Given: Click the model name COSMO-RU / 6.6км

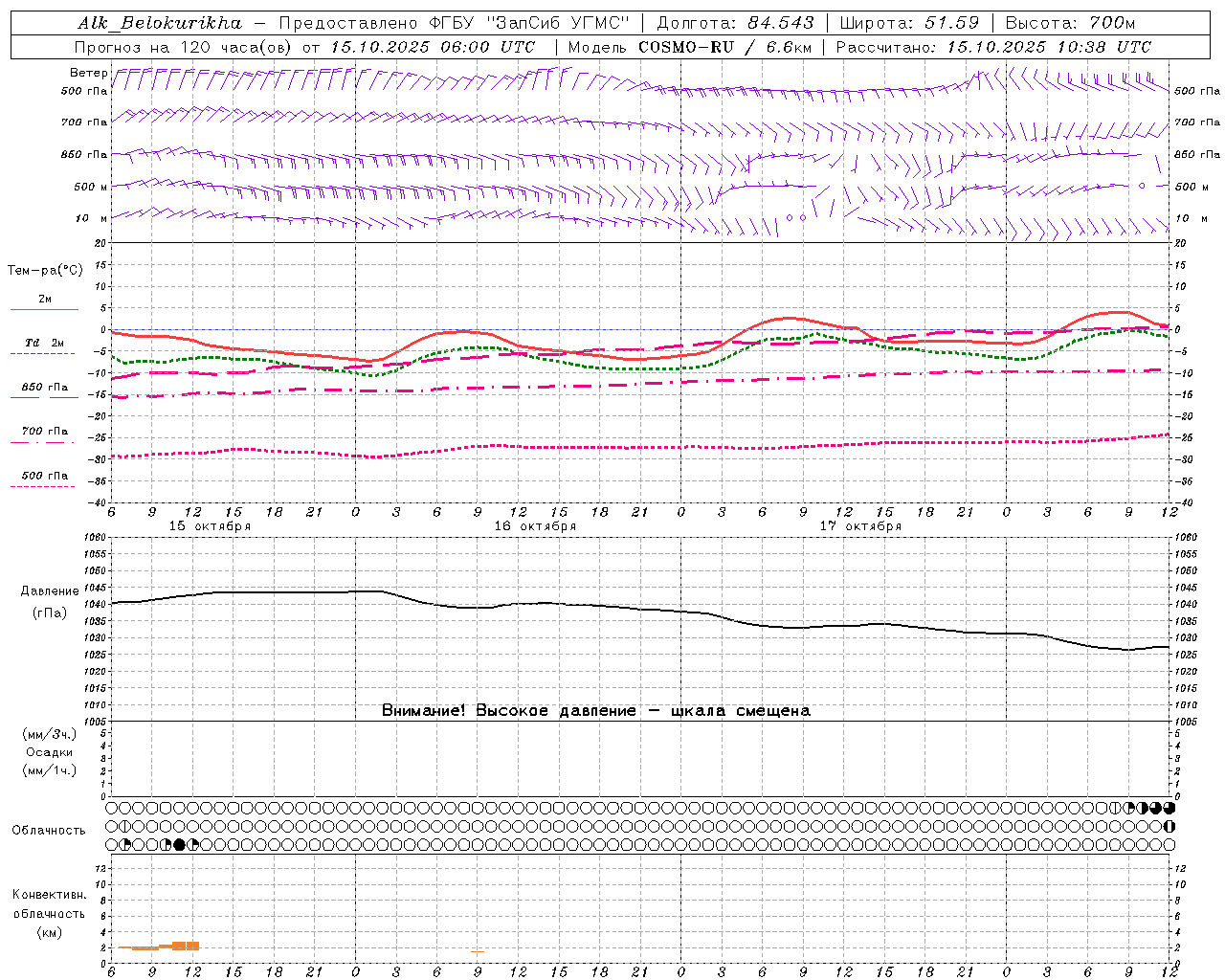Looking at the screenshot, I should coord(724,47).
